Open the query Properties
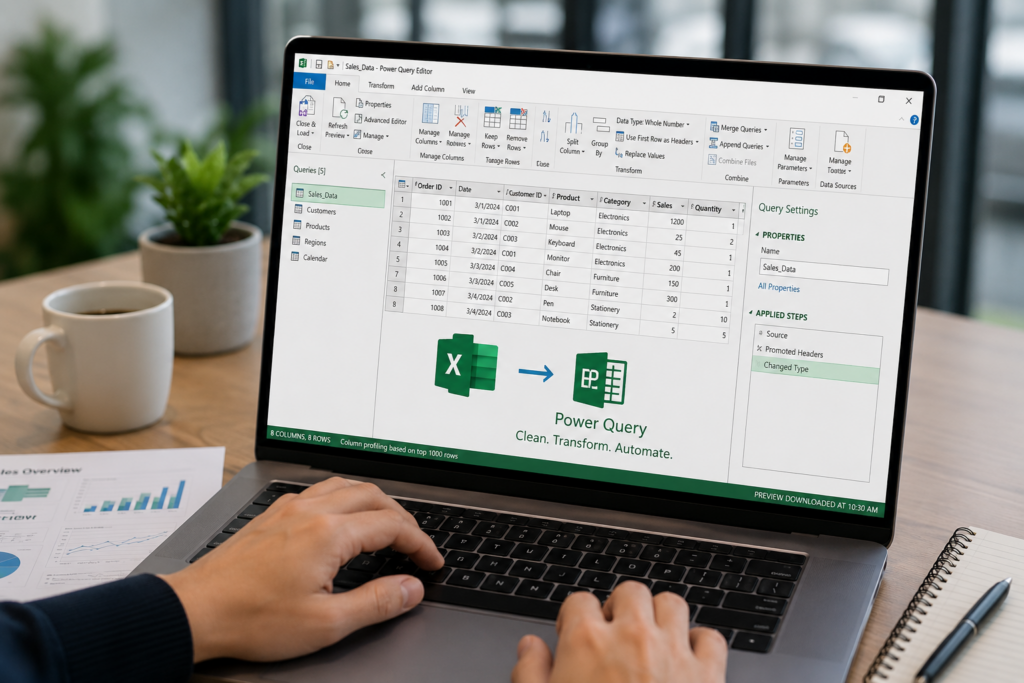The image size is (1024, 683). 373,104
